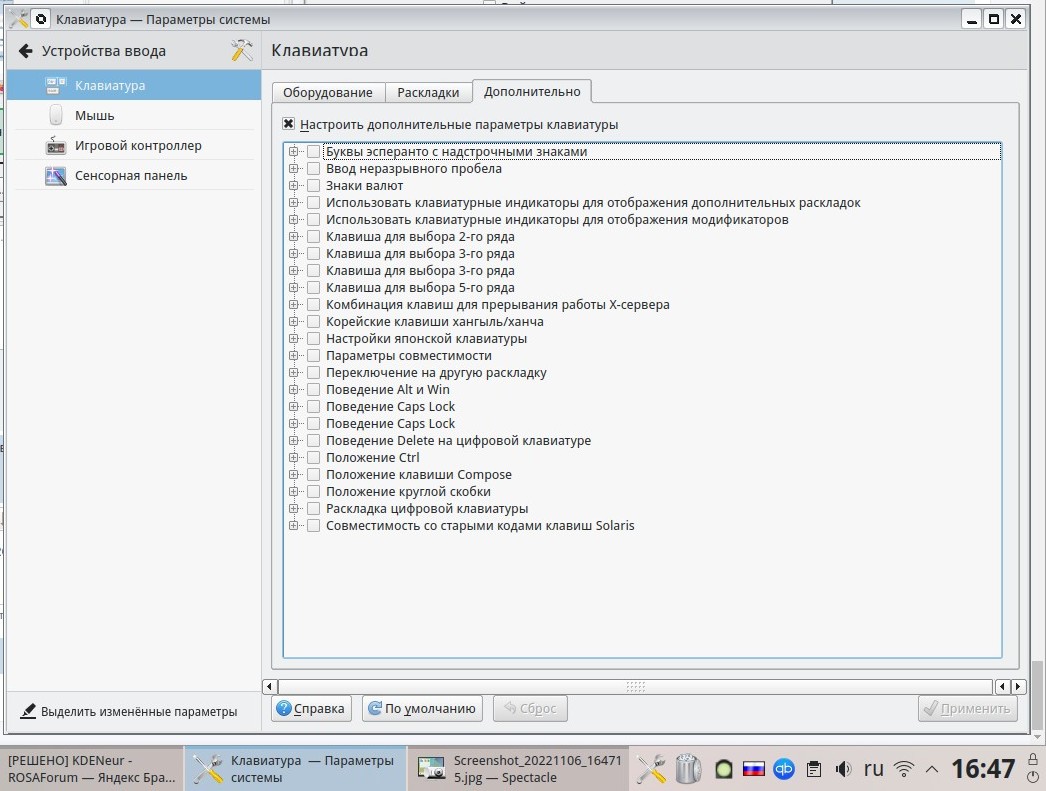Expand Положение клавиши Compose tree node
1046x791 pixels.
tap(294, 475)
